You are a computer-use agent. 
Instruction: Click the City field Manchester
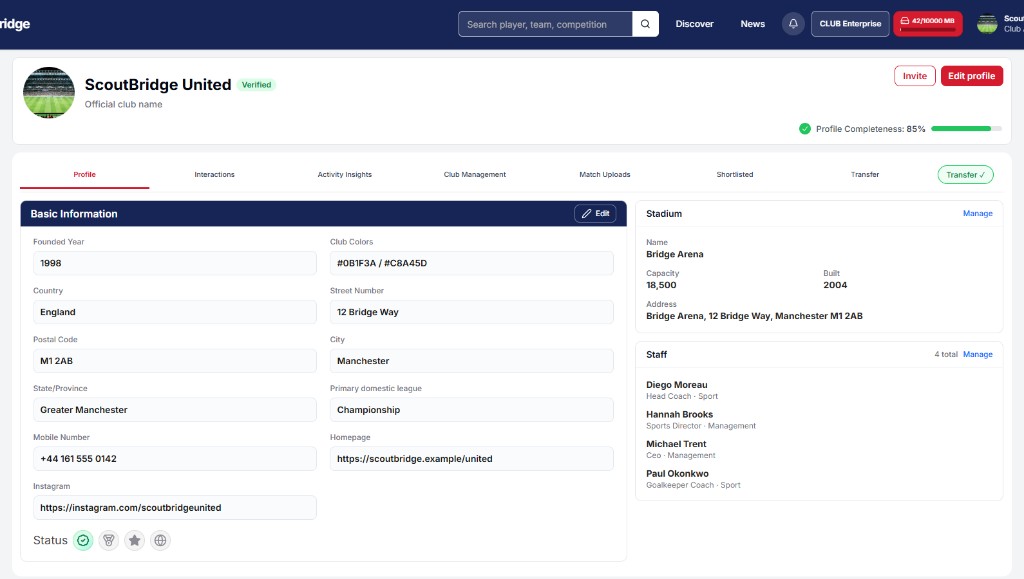pyautogui.click(x=472, y=361)
